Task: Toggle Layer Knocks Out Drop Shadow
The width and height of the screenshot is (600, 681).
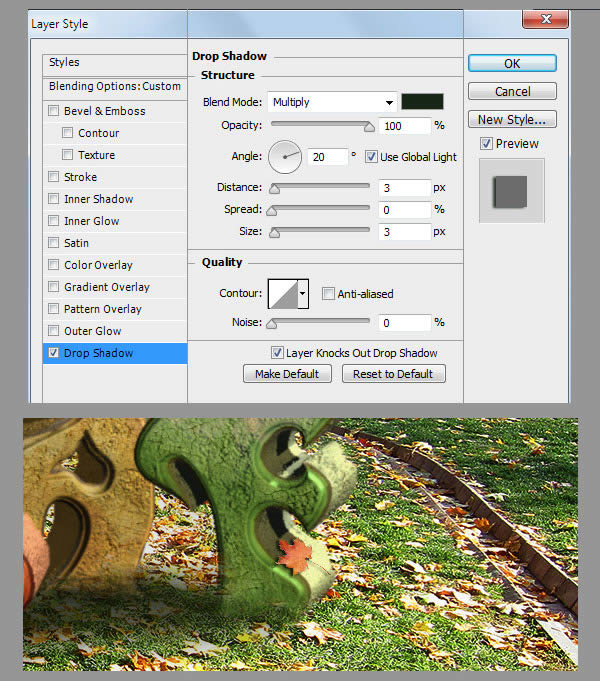Action: [277, 352]
